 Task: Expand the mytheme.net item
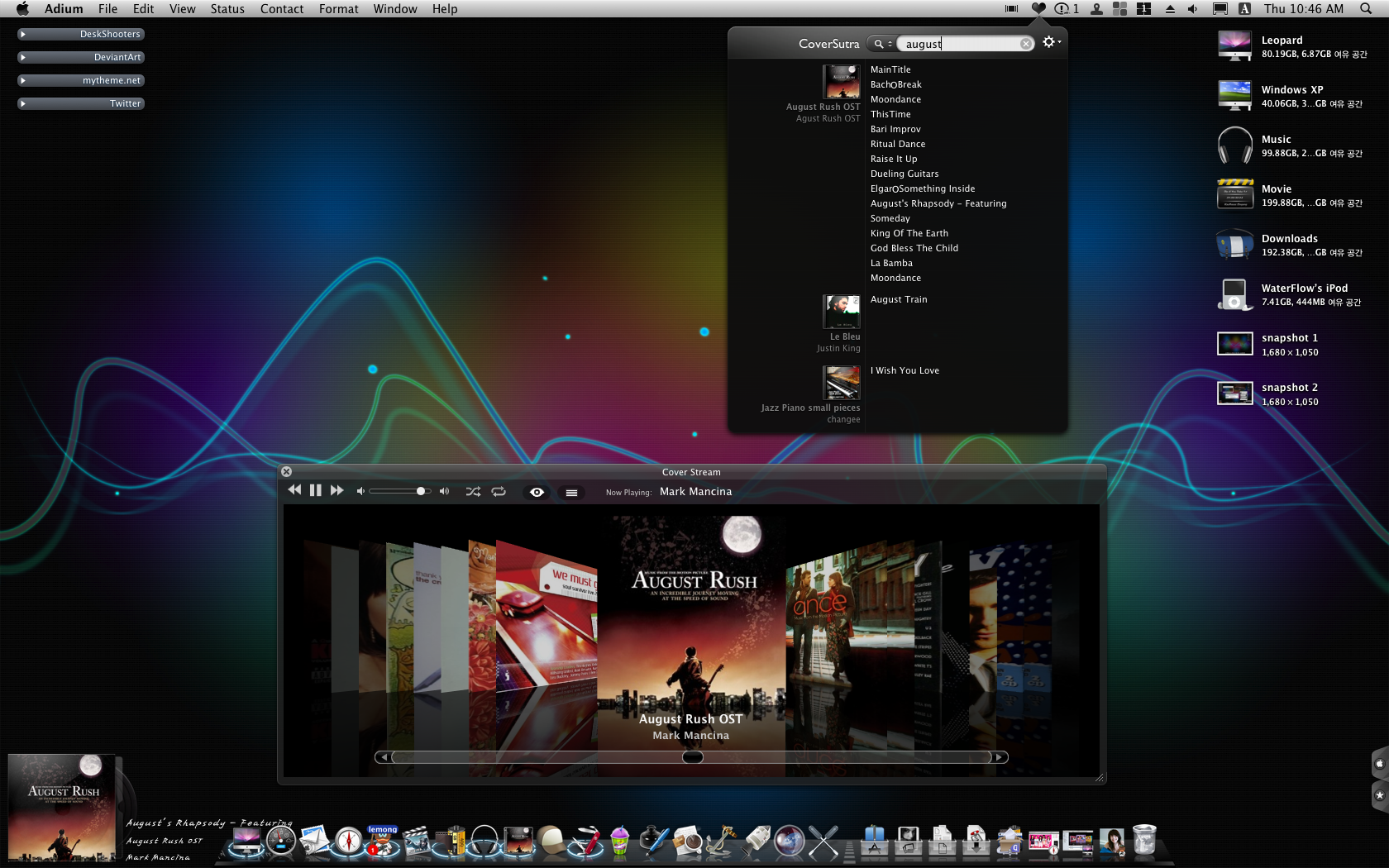(23, 80)
